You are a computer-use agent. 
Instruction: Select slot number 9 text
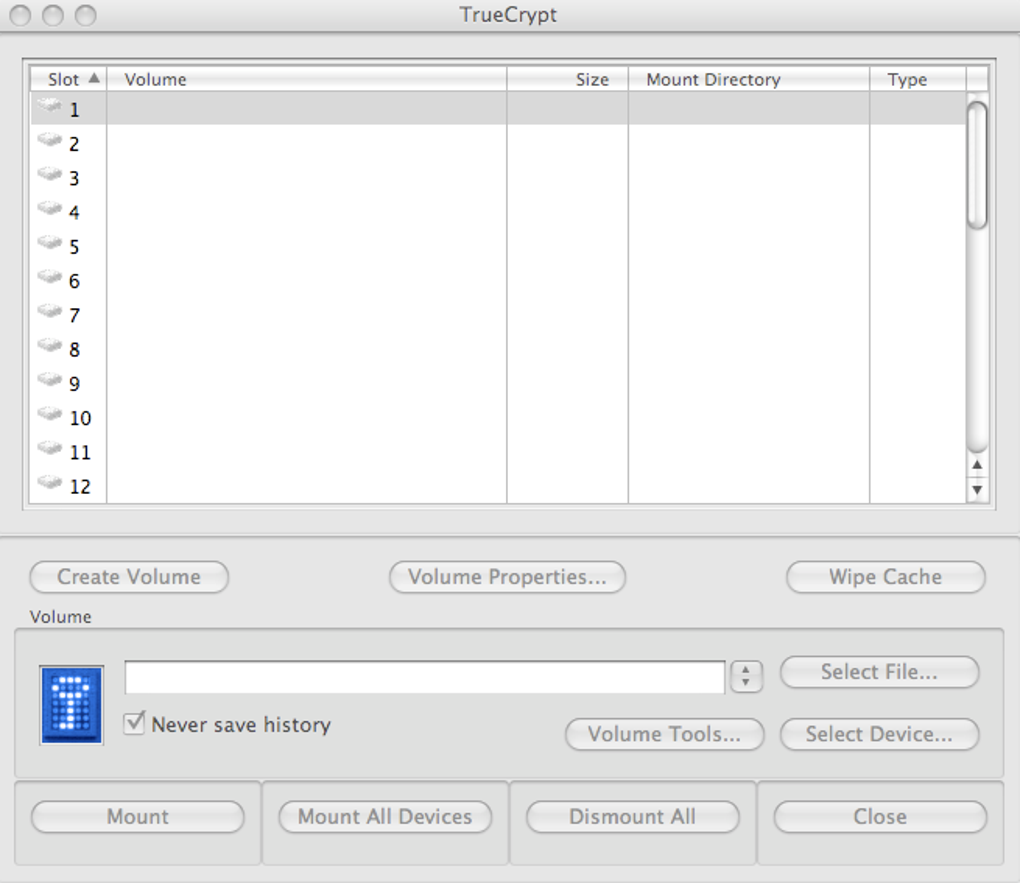pos(74,384)
